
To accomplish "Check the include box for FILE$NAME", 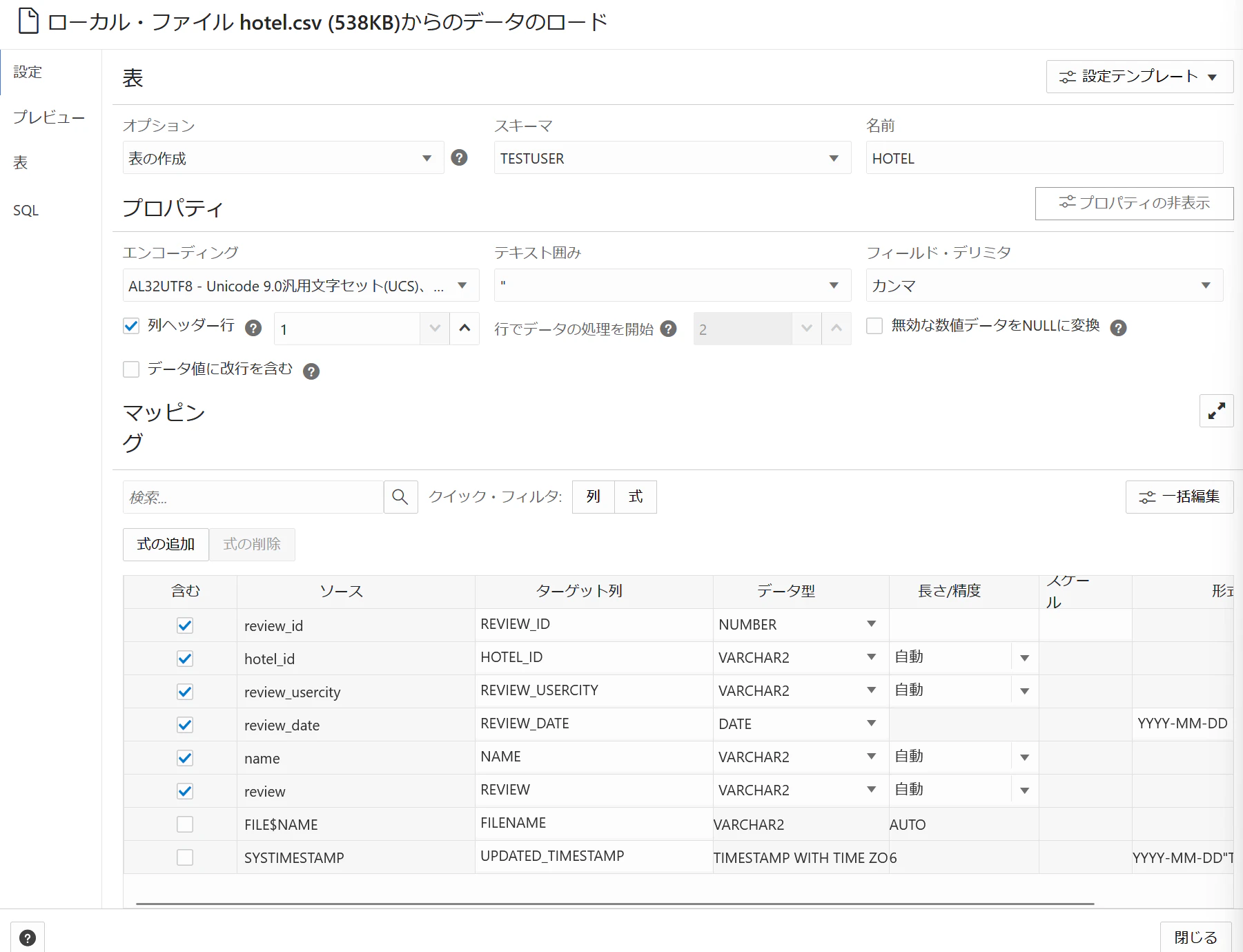I will click(185, 824).
